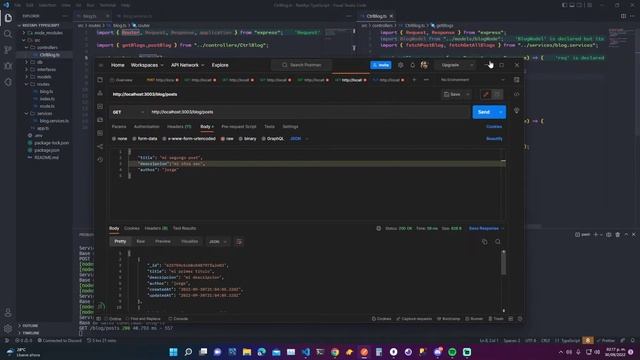Click Postman Invite button
The height and width of the screenshot is (360, 640).
tap(381, 65)
